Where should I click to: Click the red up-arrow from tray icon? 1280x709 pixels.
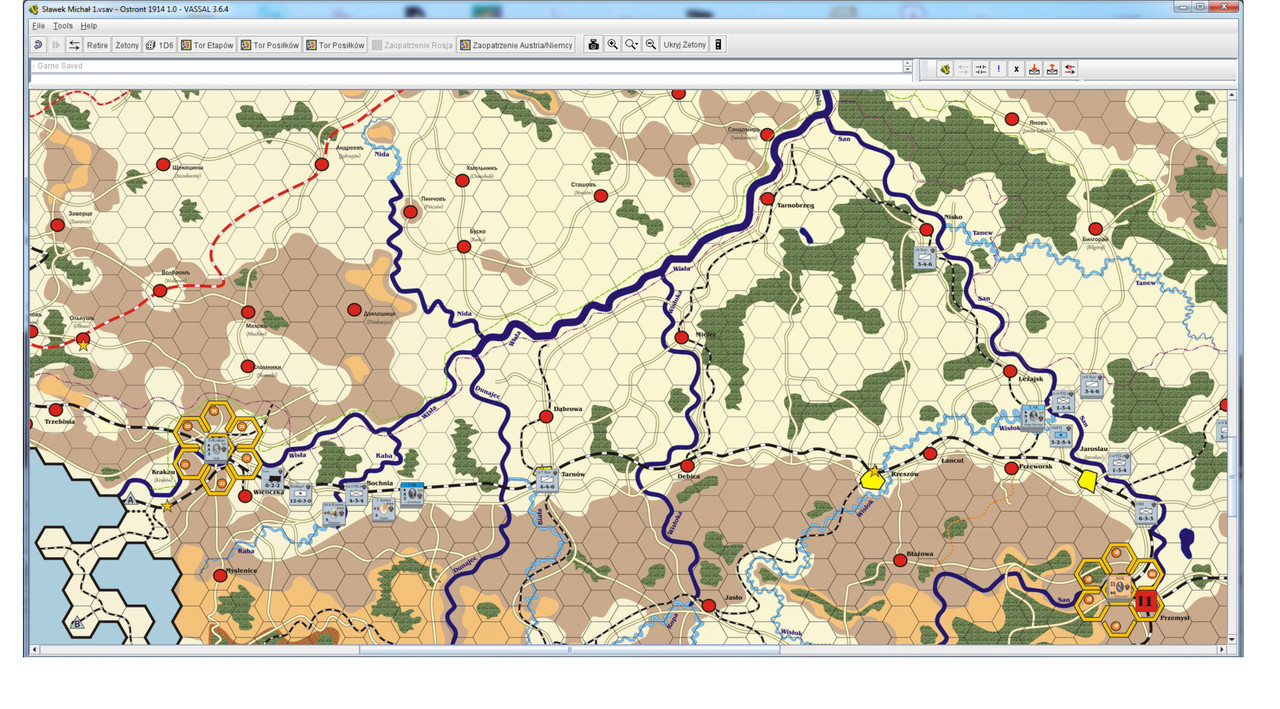pyautogui.click(x=1052, y=69)
